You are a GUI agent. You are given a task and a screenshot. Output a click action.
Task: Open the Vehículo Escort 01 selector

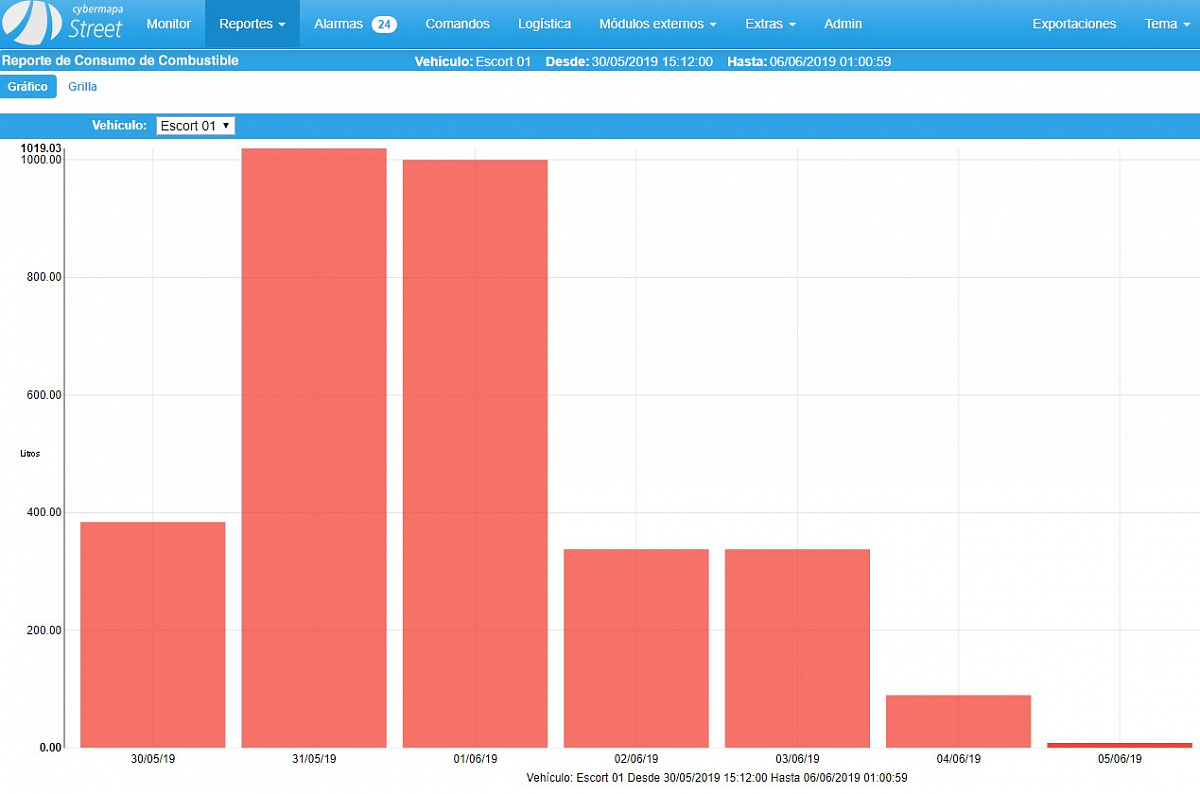point(196,126)
